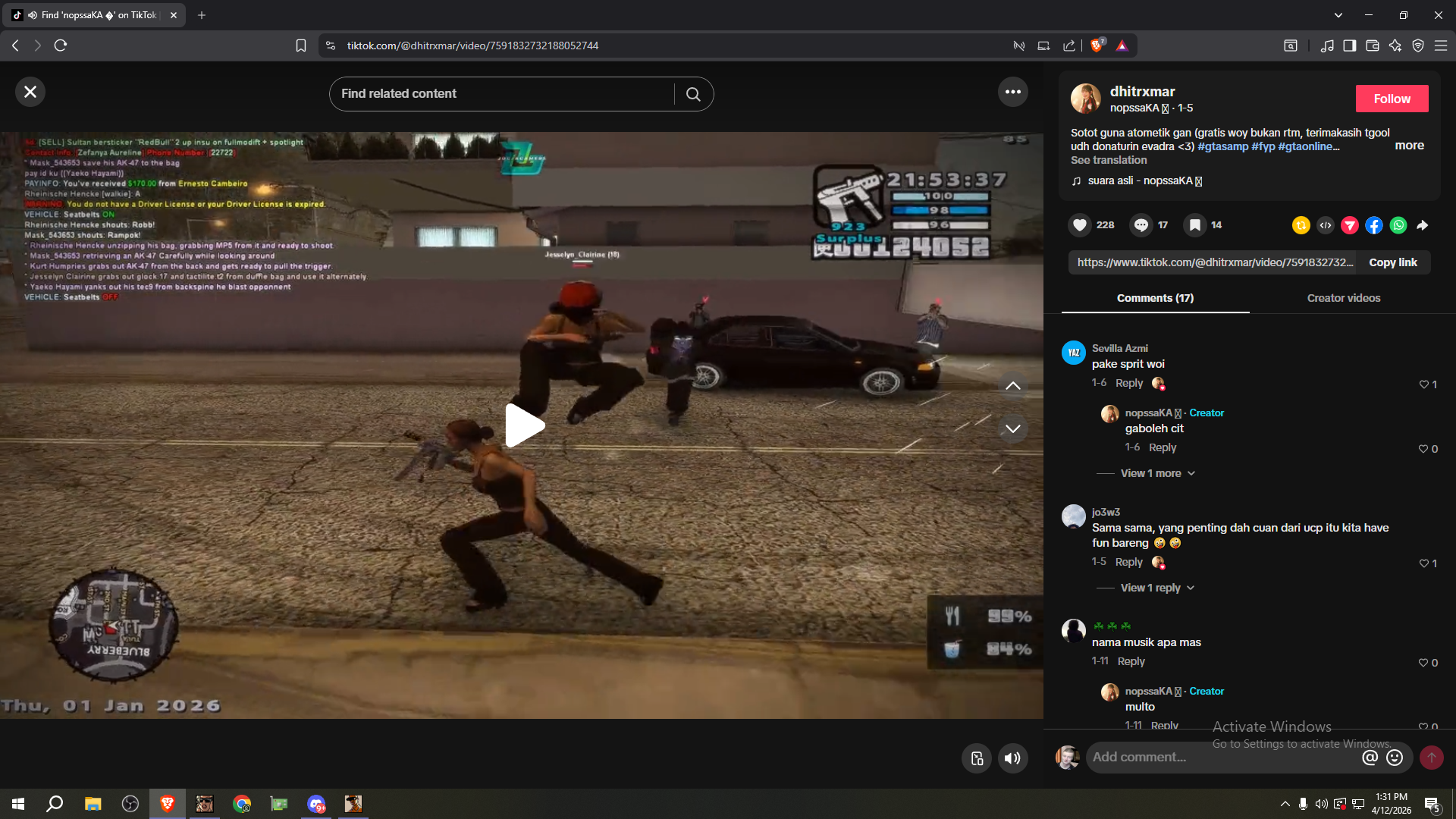
Task: Open the tab search dropdown
Action: click(1338, 15)
